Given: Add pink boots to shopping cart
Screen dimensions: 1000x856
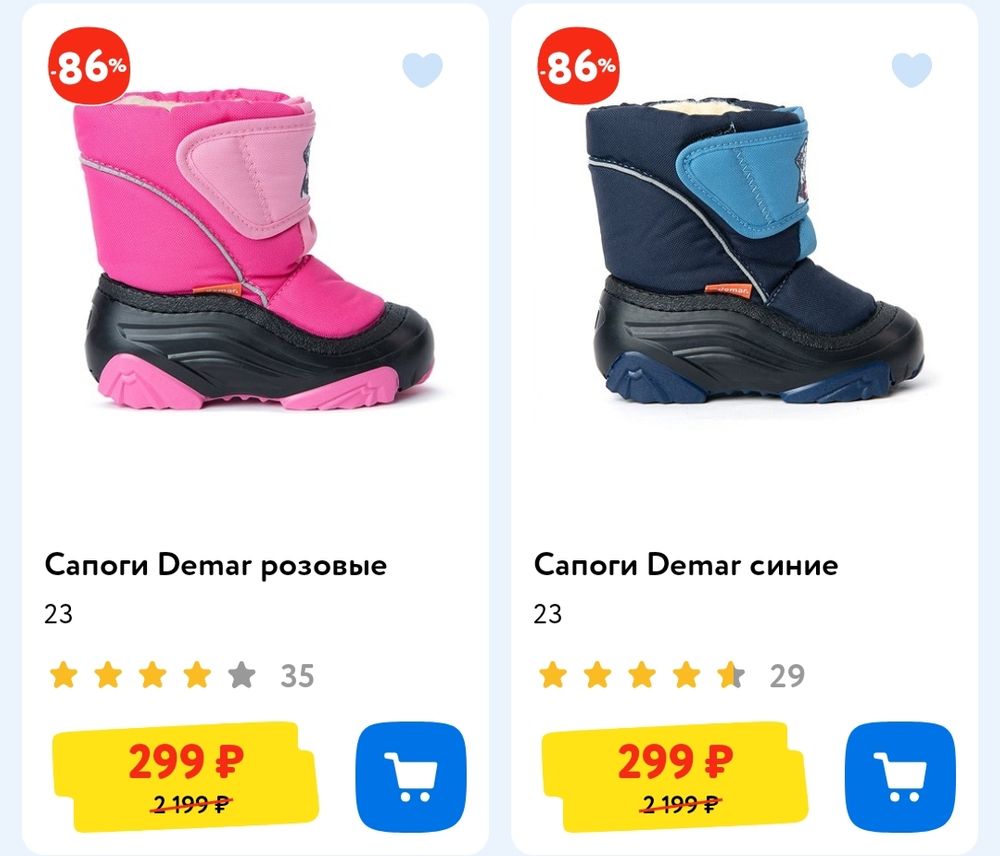Looking at the screenshot, I should tap(411, 776).
